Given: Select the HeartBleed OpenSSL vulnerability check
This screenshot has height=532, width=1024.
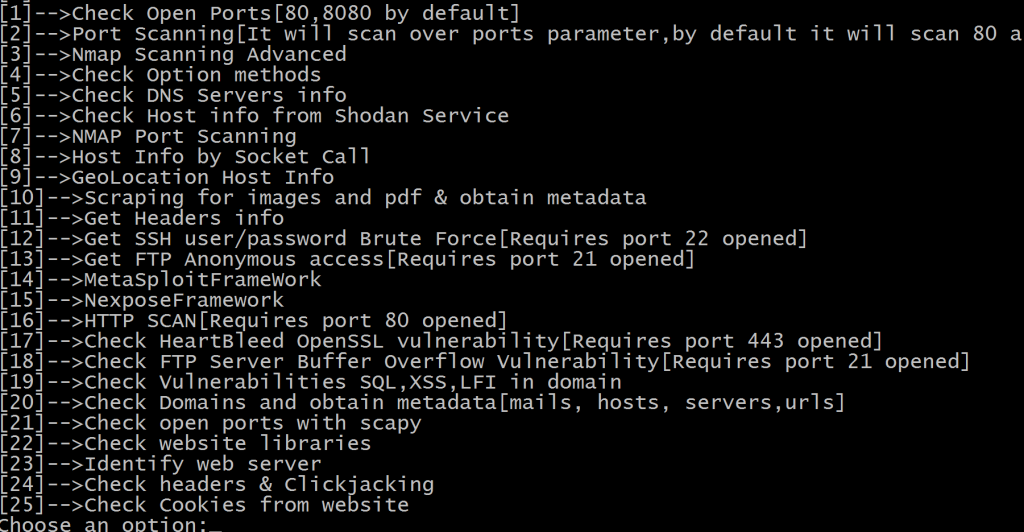Looking at the screenshot, I should [440, 341].
